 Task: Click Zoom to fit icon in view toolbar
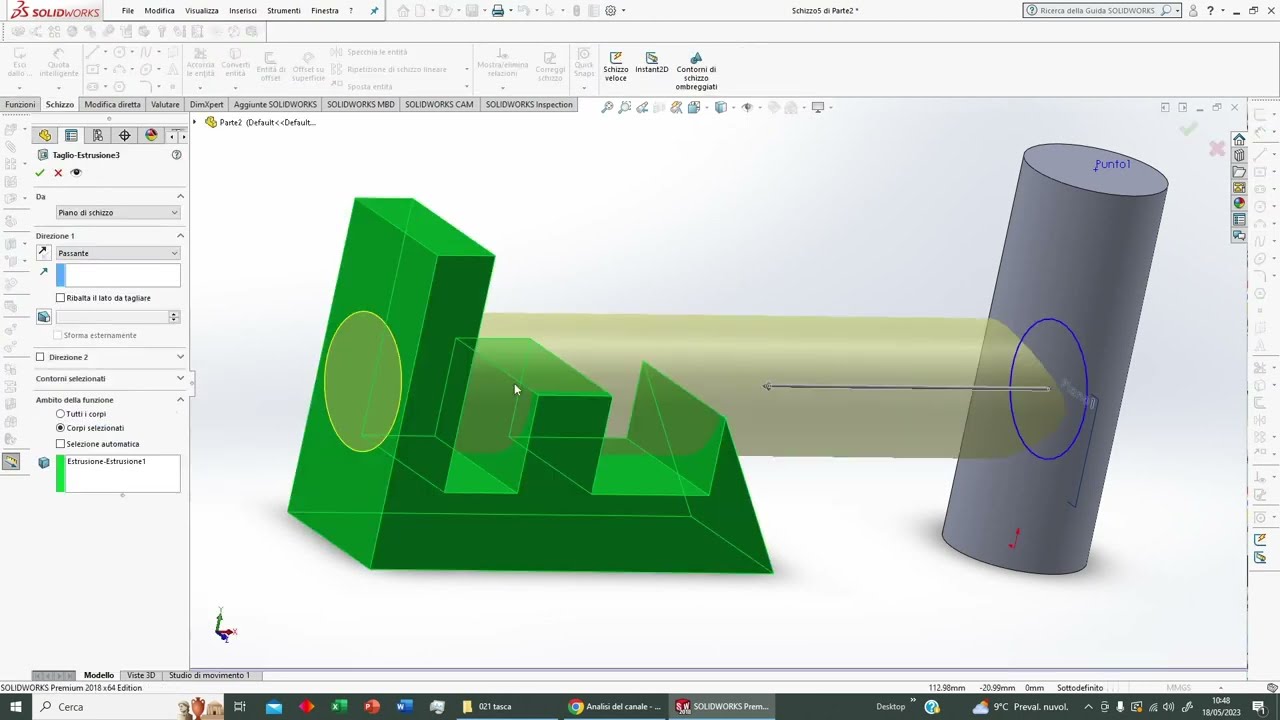[607, 107]
